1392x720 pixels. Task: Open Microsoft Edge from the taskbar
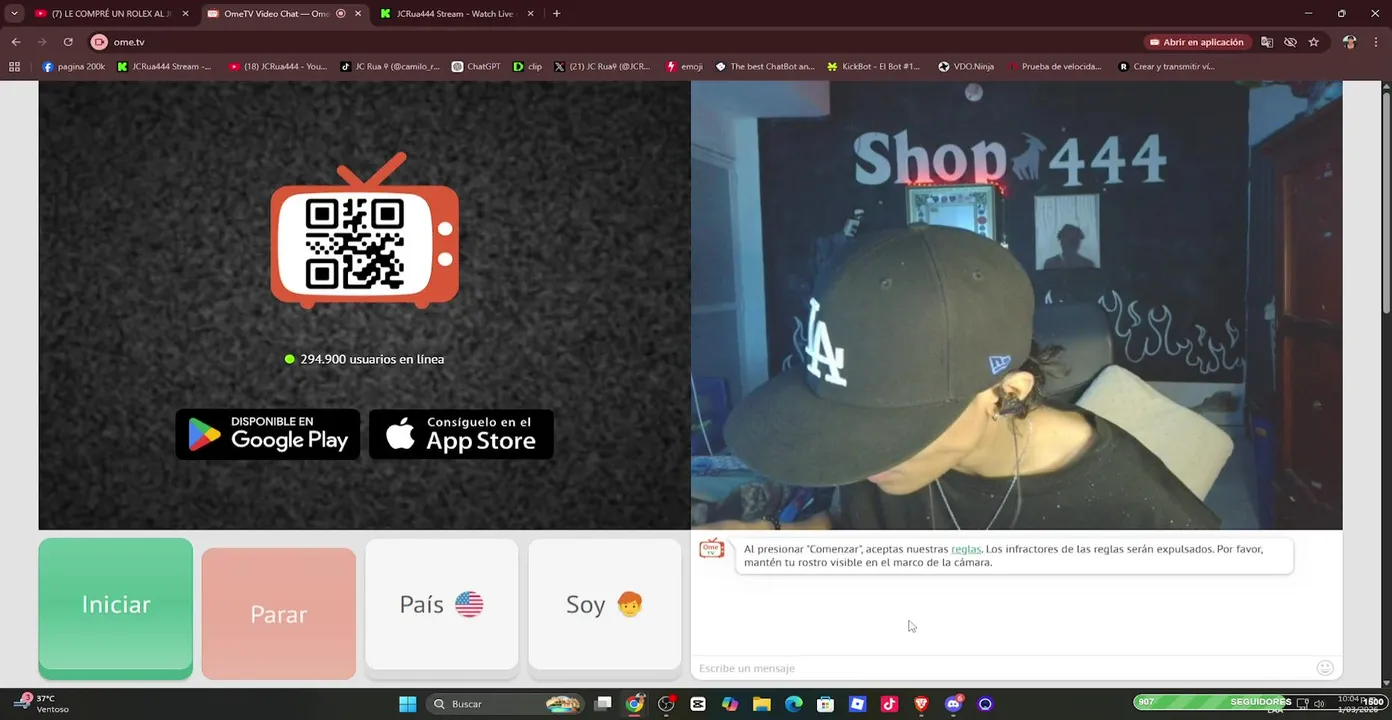pos(794,704)
